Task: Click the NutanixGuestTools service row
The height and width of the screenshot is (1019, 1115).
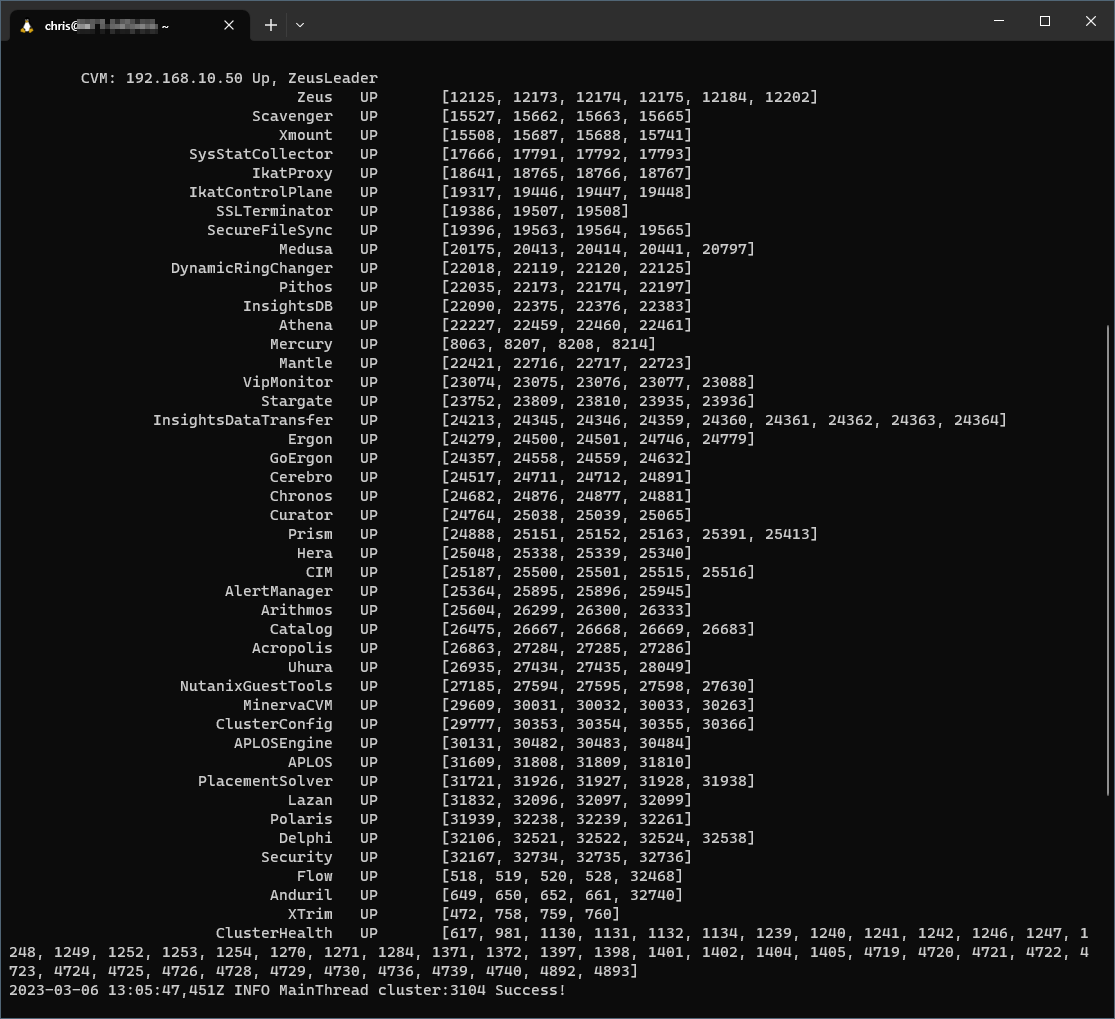Action: pyautogui.click(x=467, y=686)
